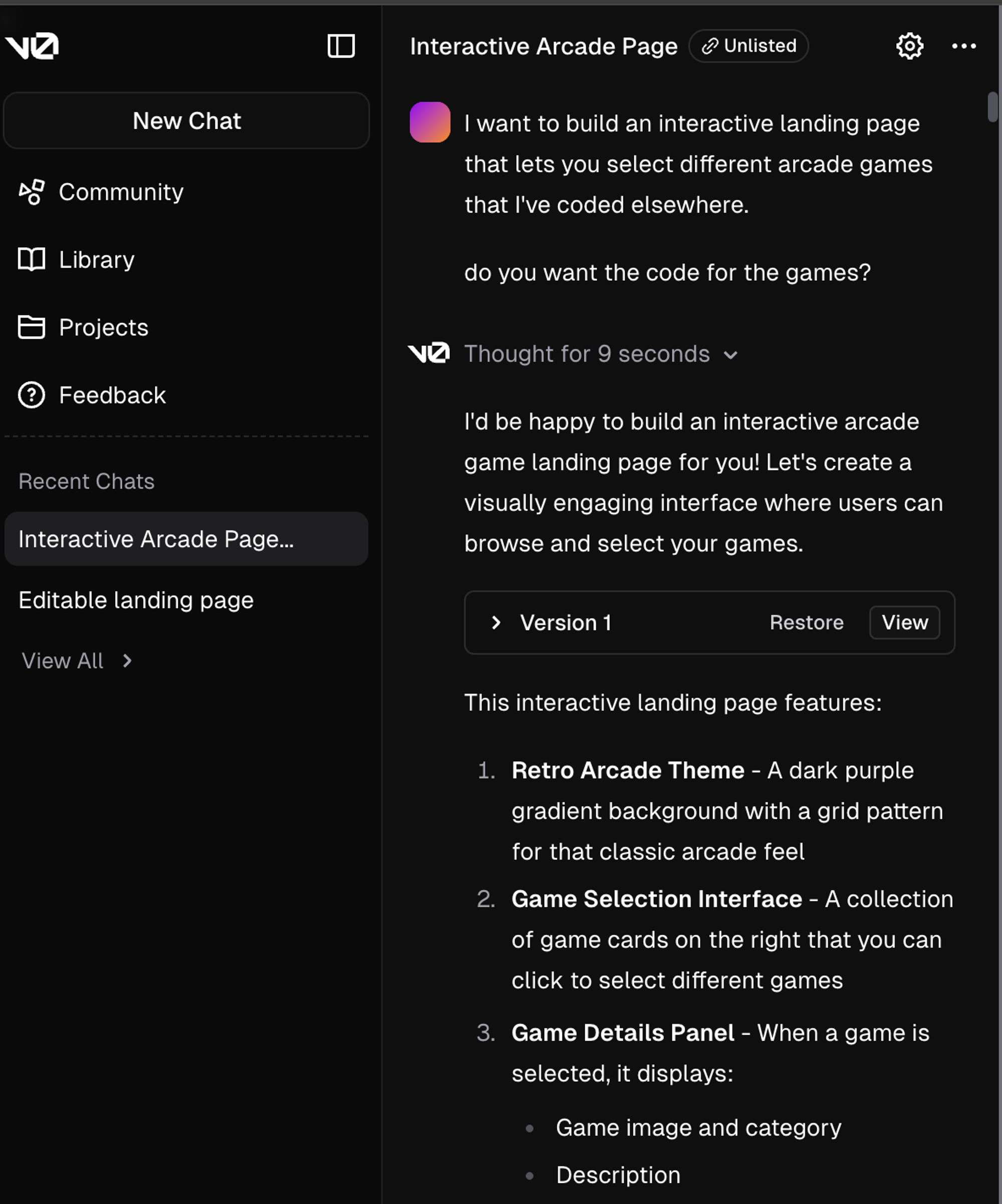Open the Editable landing page chat

coord(136,600)
